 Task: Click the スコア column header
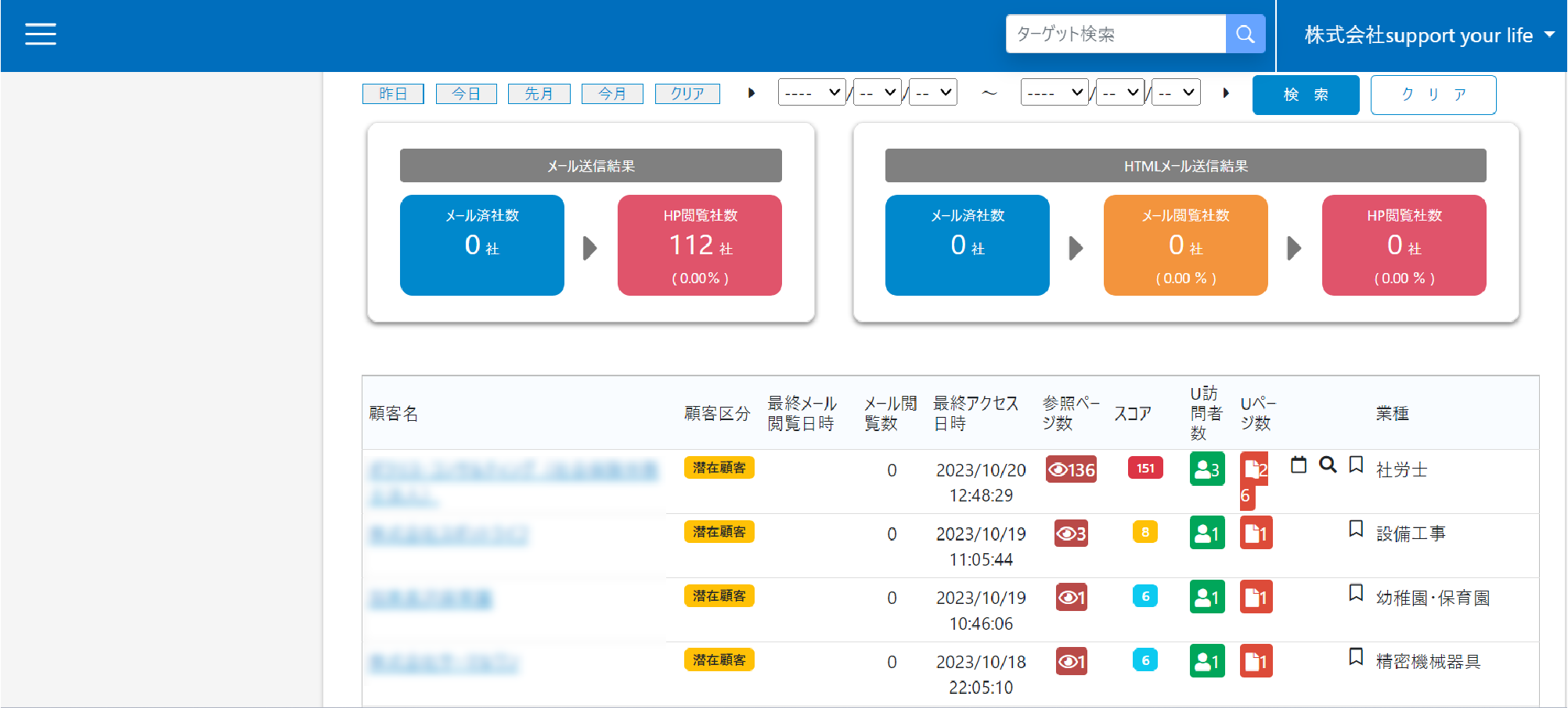click(x=1133, y=413)
